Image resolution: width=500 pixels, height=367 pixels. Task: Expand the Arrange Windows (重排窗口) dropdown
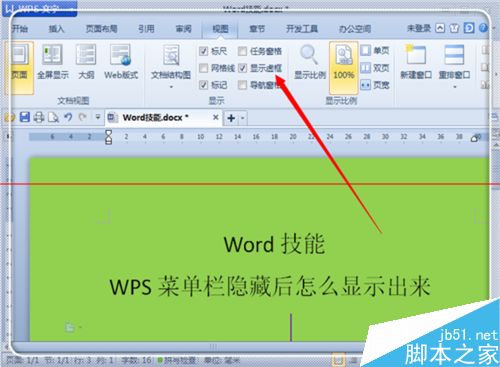(x=455, y=87)
